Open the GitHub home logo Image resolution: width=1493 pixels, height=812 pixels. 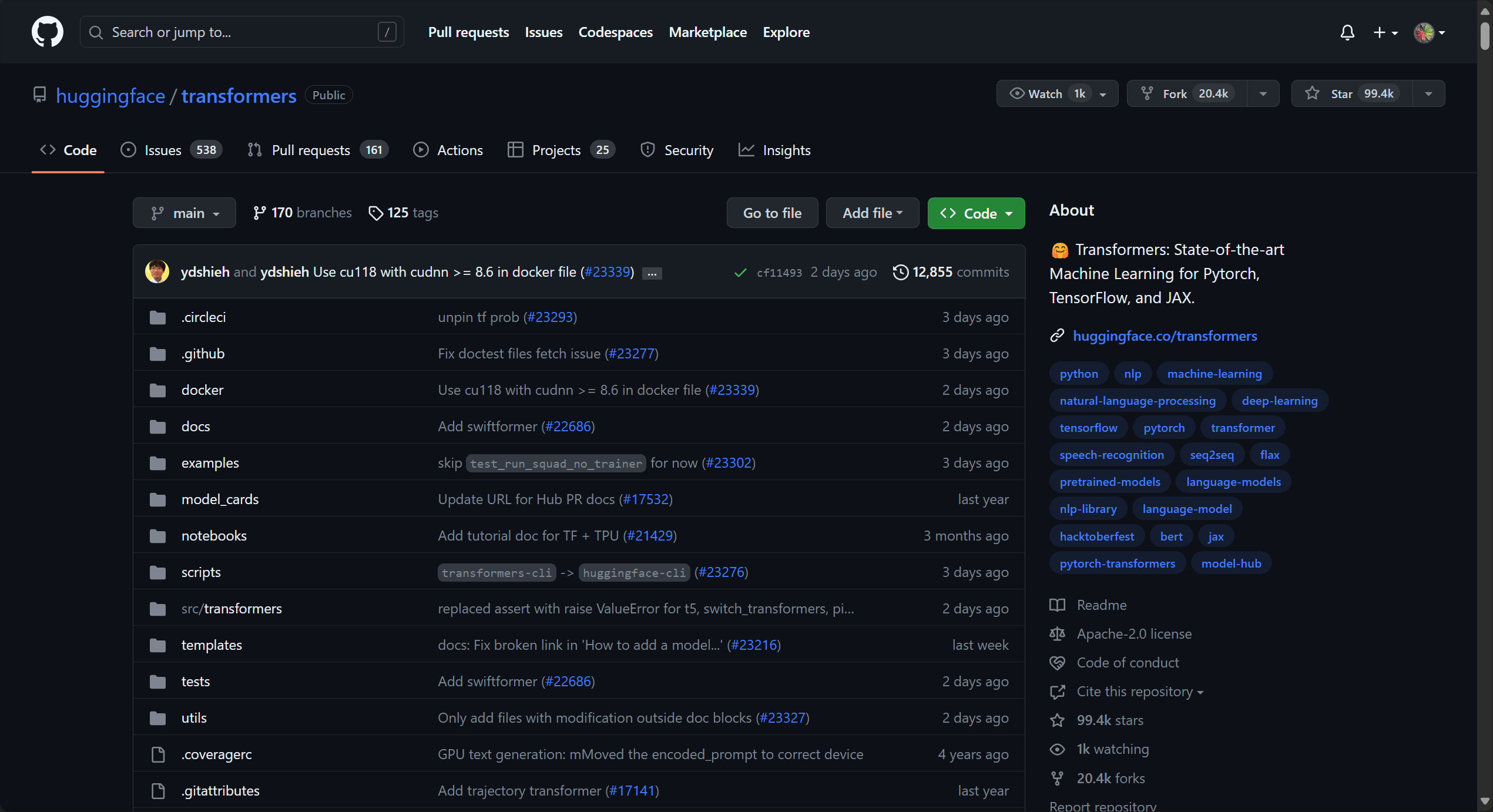click(48, 32)
